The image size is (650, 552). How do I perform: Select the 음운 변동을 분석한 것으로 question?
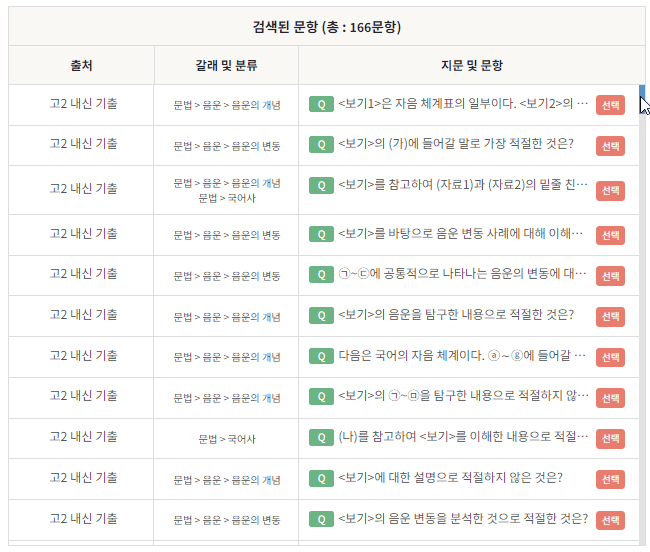[x=610, y=520]
